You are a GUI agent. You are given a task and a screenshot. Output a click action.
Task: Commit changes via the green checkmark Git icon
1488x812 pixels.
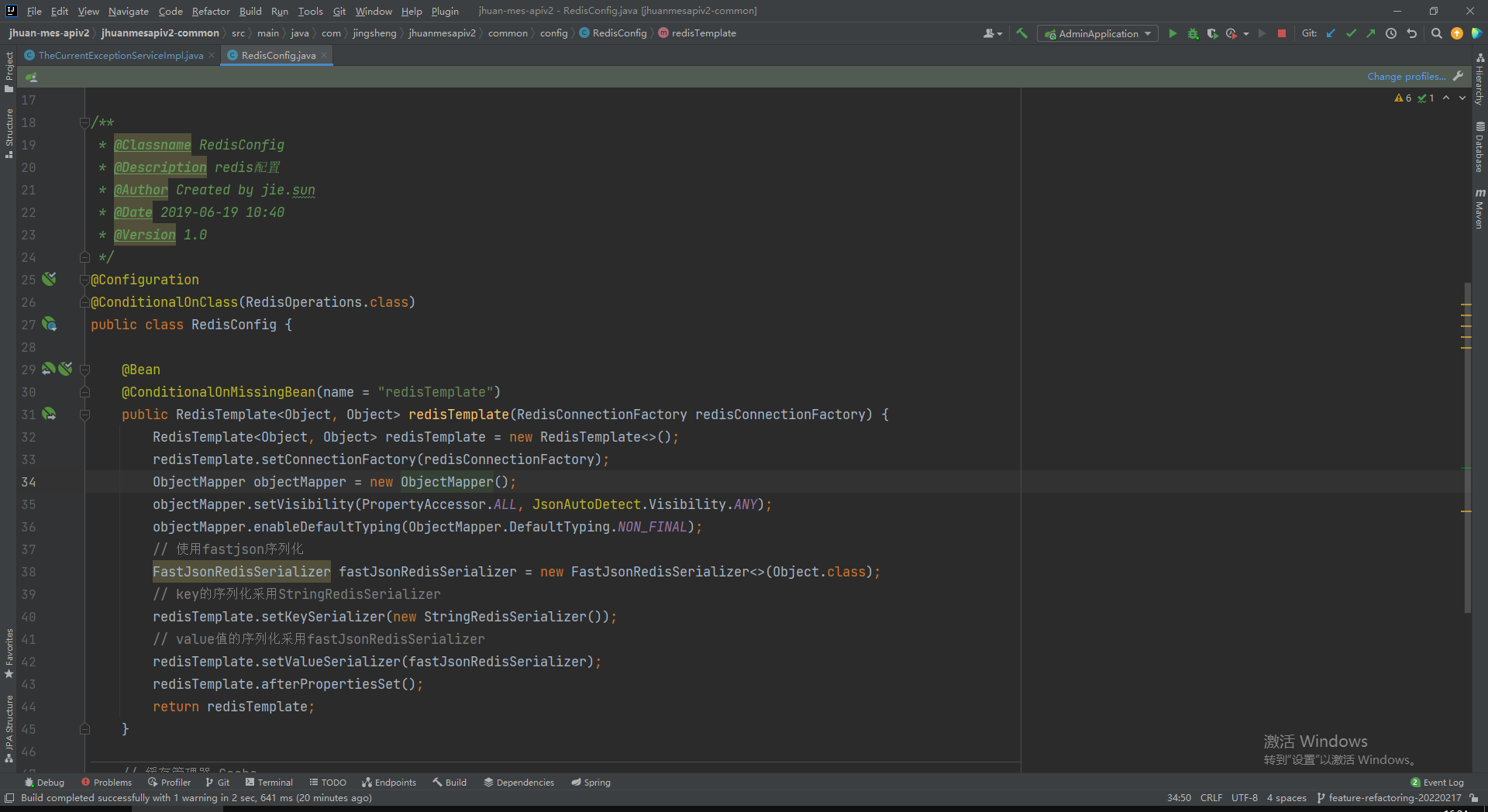point(1351,33)
